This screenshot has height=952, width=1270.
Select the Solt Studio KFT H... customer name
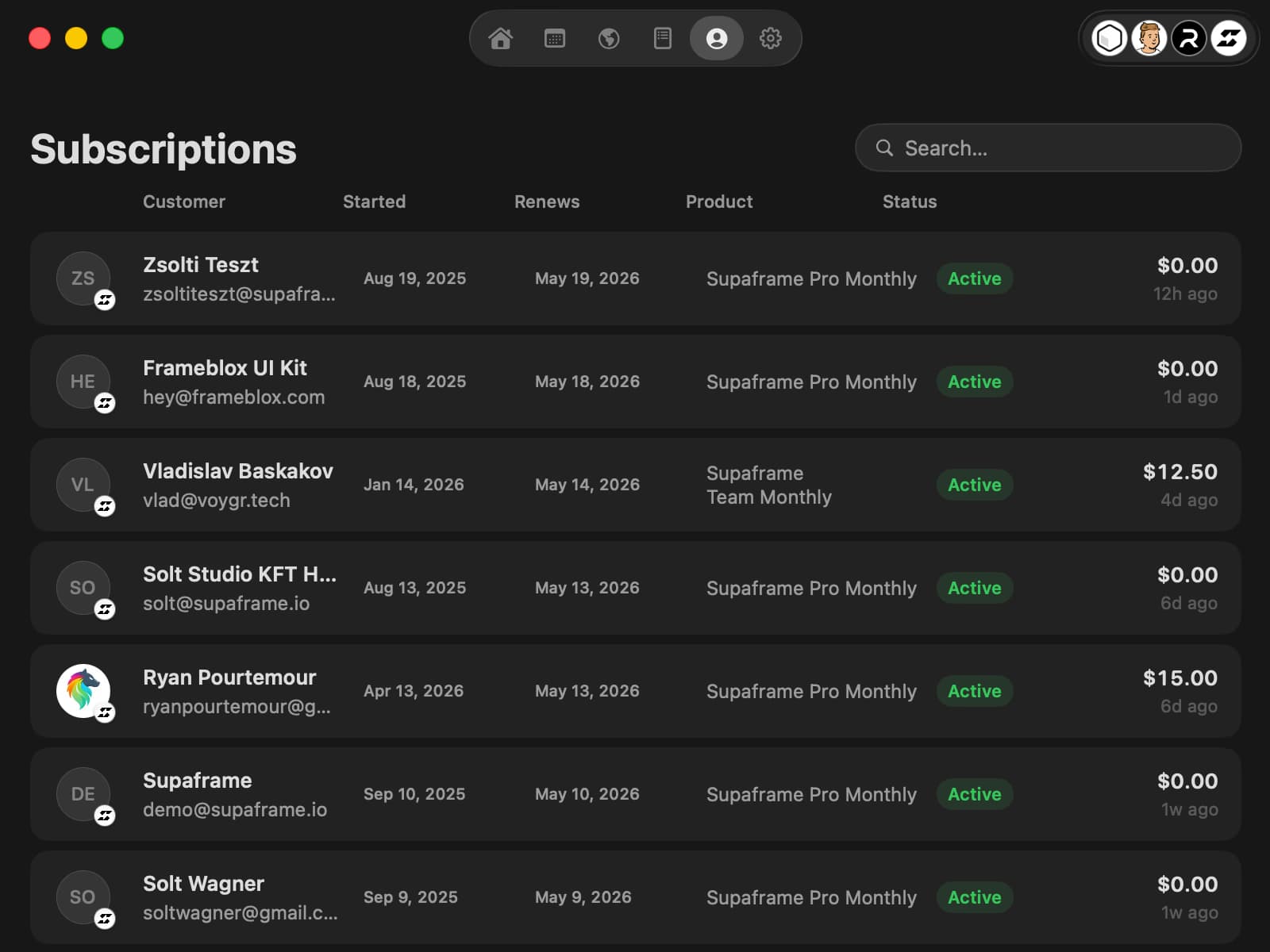pyautogui.click(x=240, y=574)
